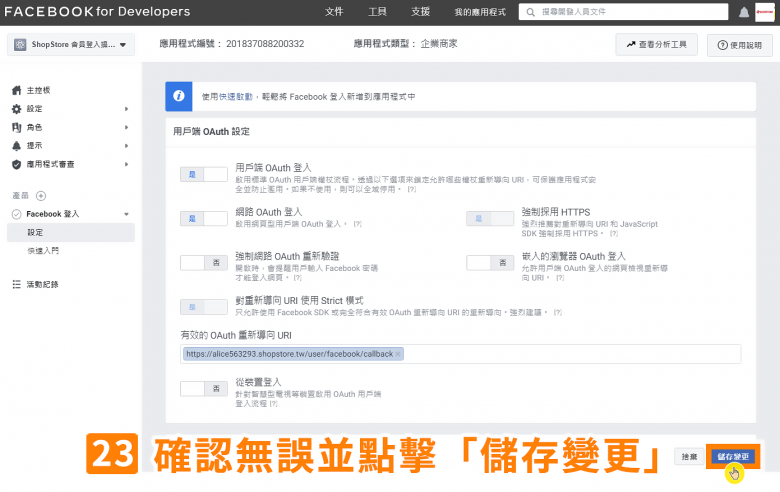Click help [?] beside 用戶端 OAuth 登入 description
This screenshot has height=492, width=780.
[x=411, y=190]
